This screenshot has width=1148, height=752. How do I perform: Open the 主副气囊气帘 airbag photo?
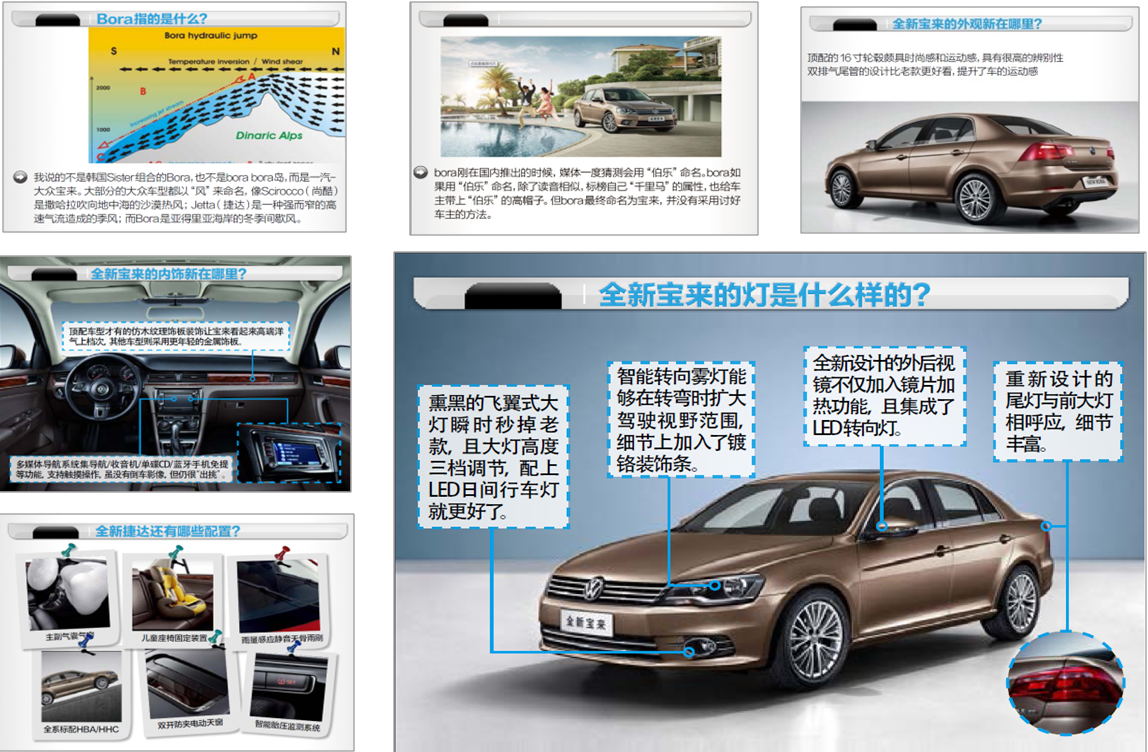67,595
